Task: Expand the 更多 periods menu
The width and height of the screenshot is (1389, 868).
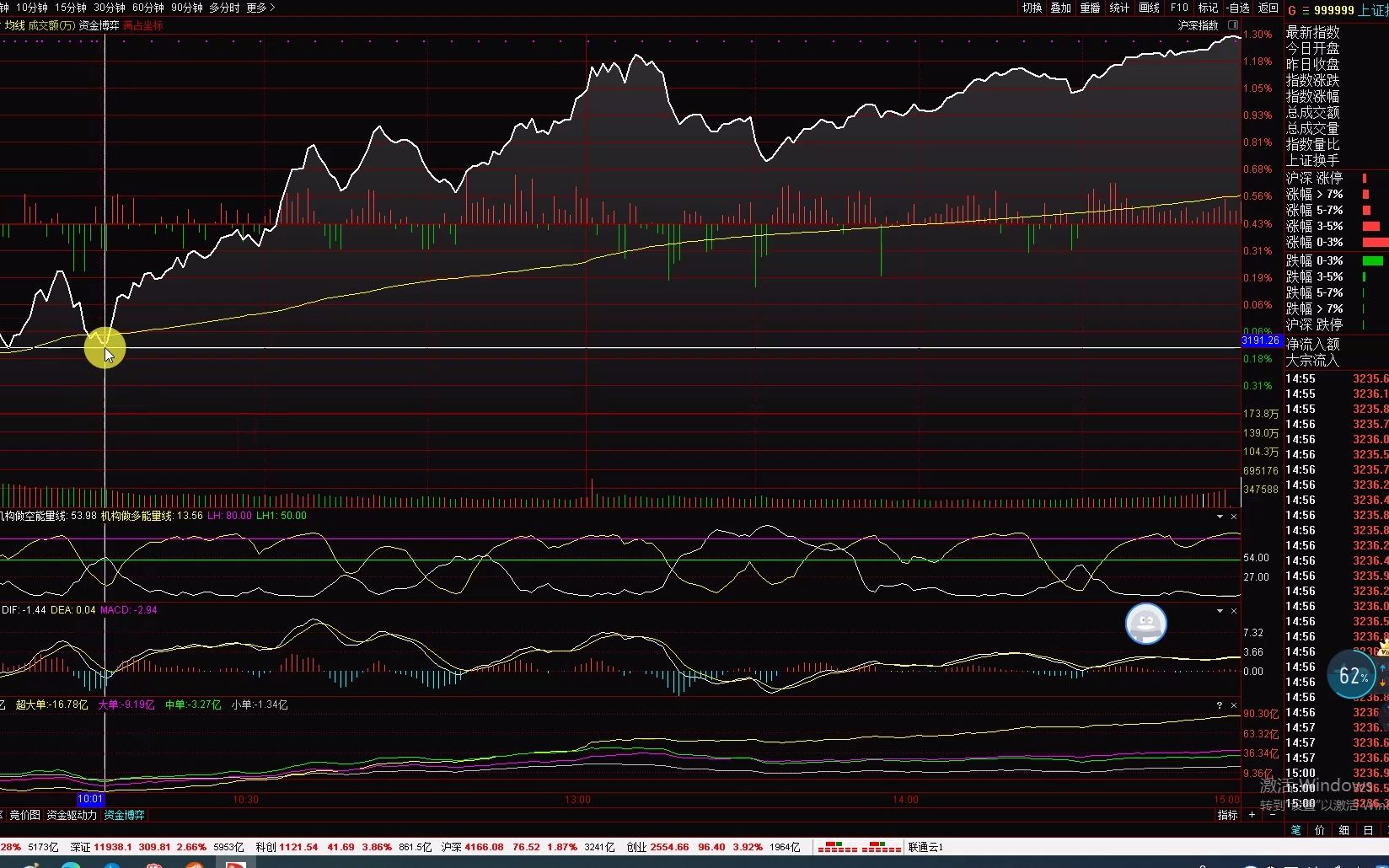Action: (260, 8)
